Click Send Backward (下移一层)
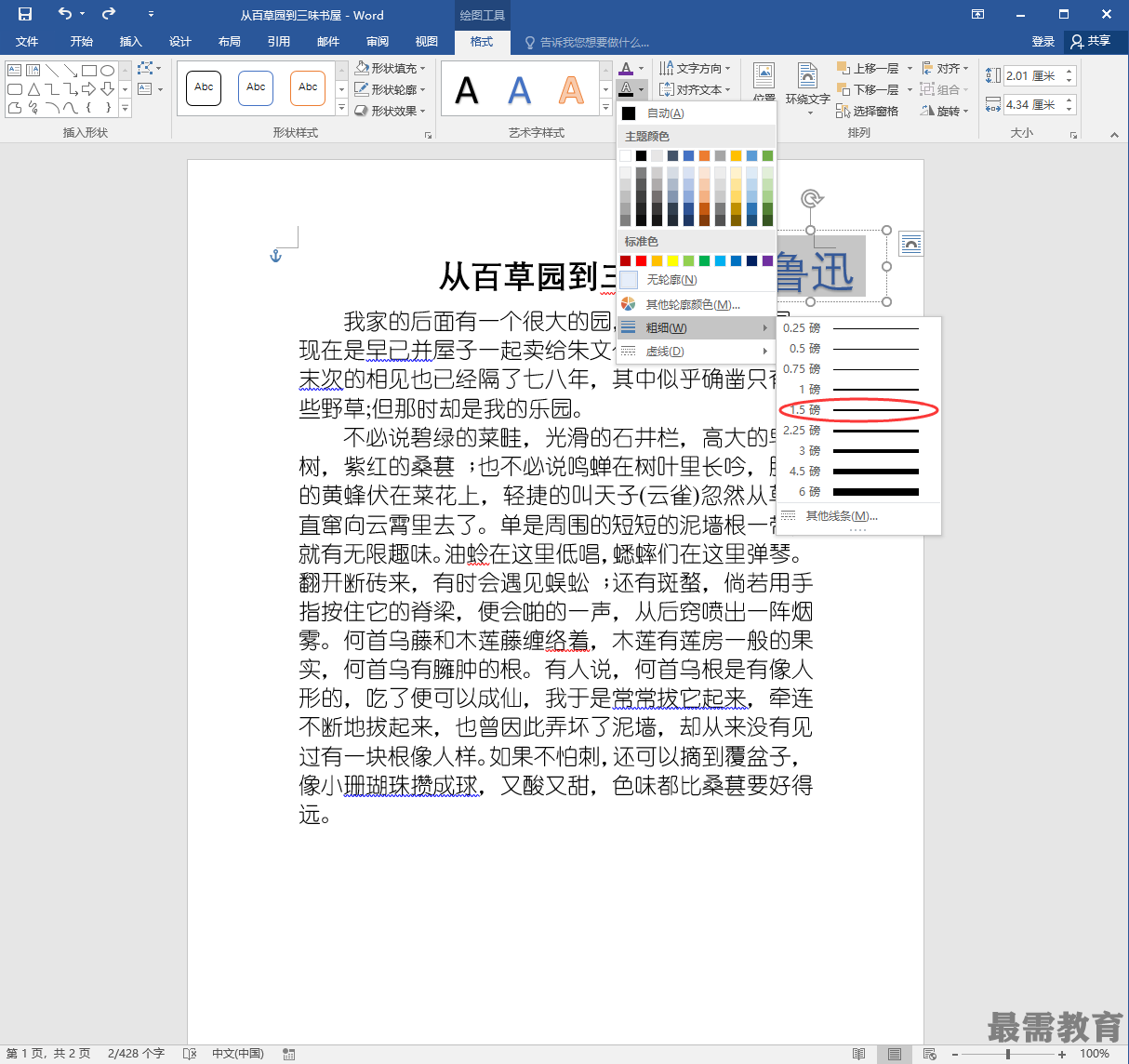This screenshot has height=1064, width=1129. pyautogui.click(x=867, y=89)
